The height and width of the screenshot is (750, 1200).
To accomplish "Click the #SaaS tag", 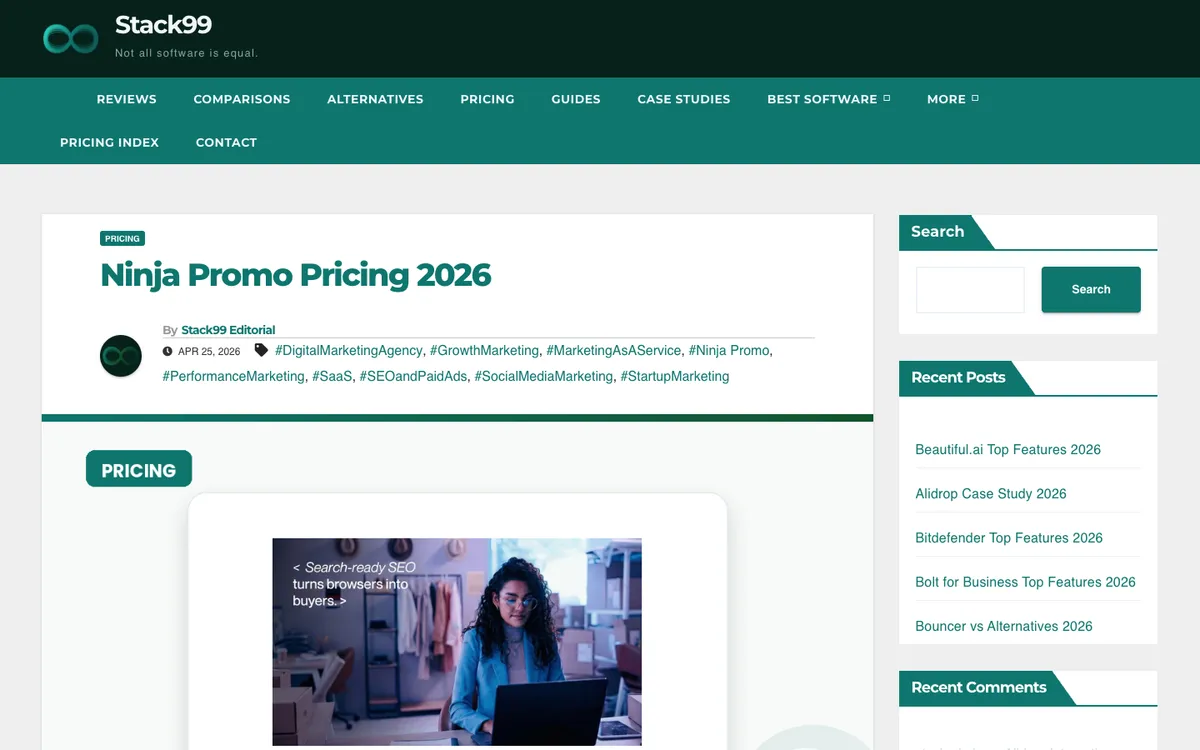I will point(332,376).
